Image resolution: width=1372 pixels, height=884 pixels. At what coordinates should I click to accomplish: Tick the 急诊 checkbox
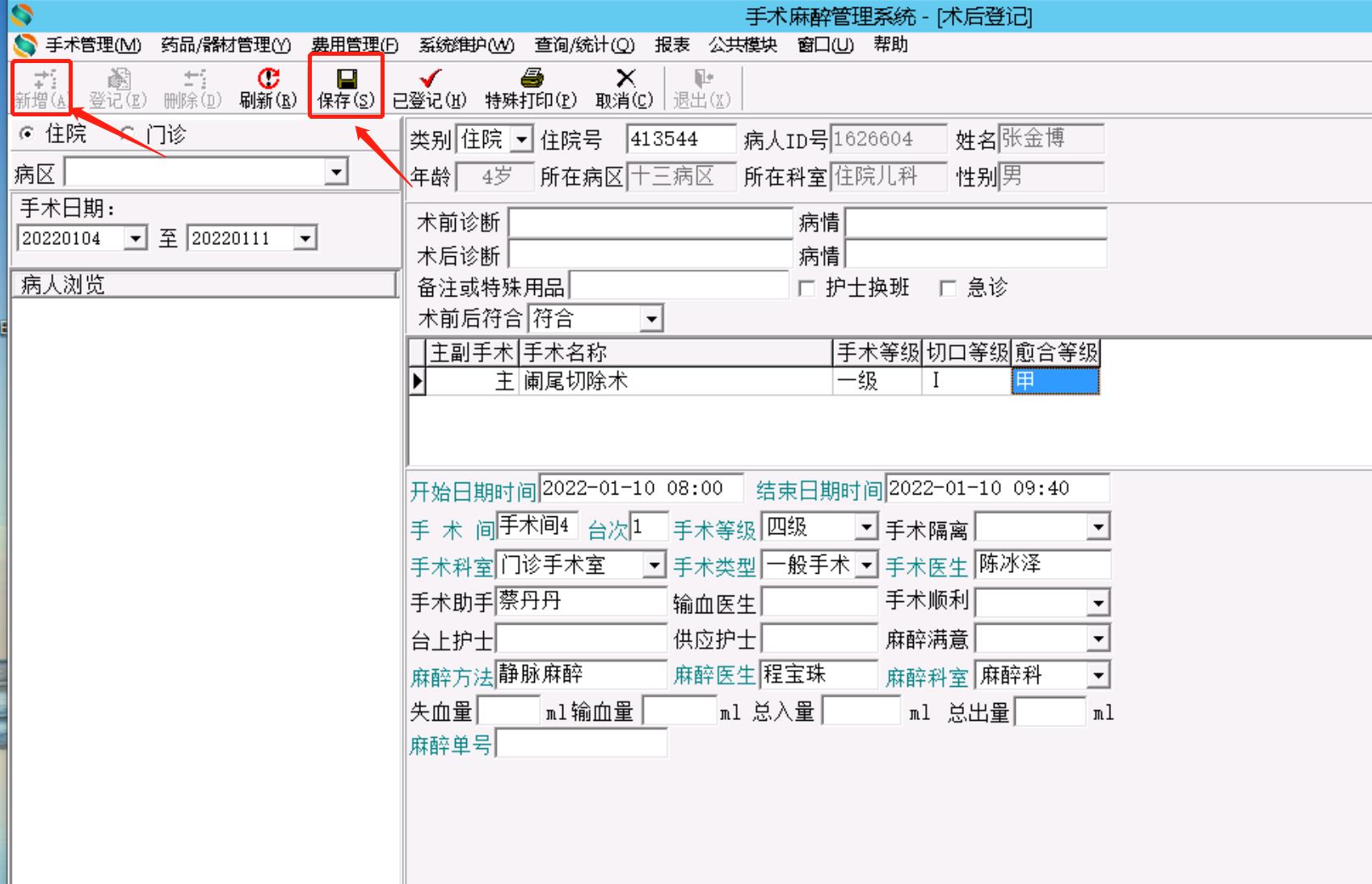tap(948, 288)
